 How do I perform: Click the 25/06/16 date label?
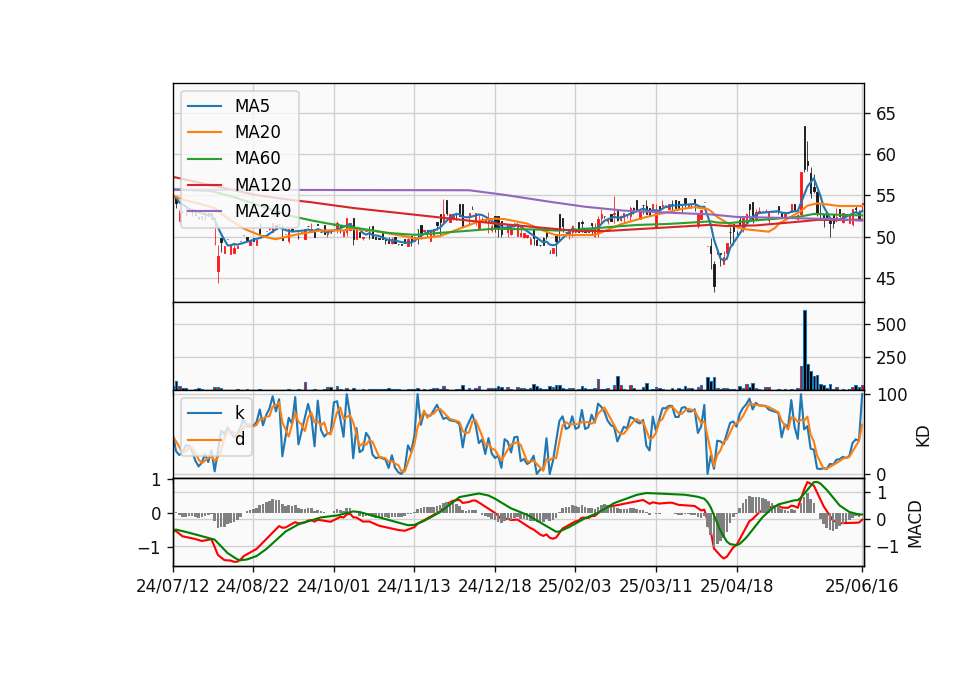(861, 586)
